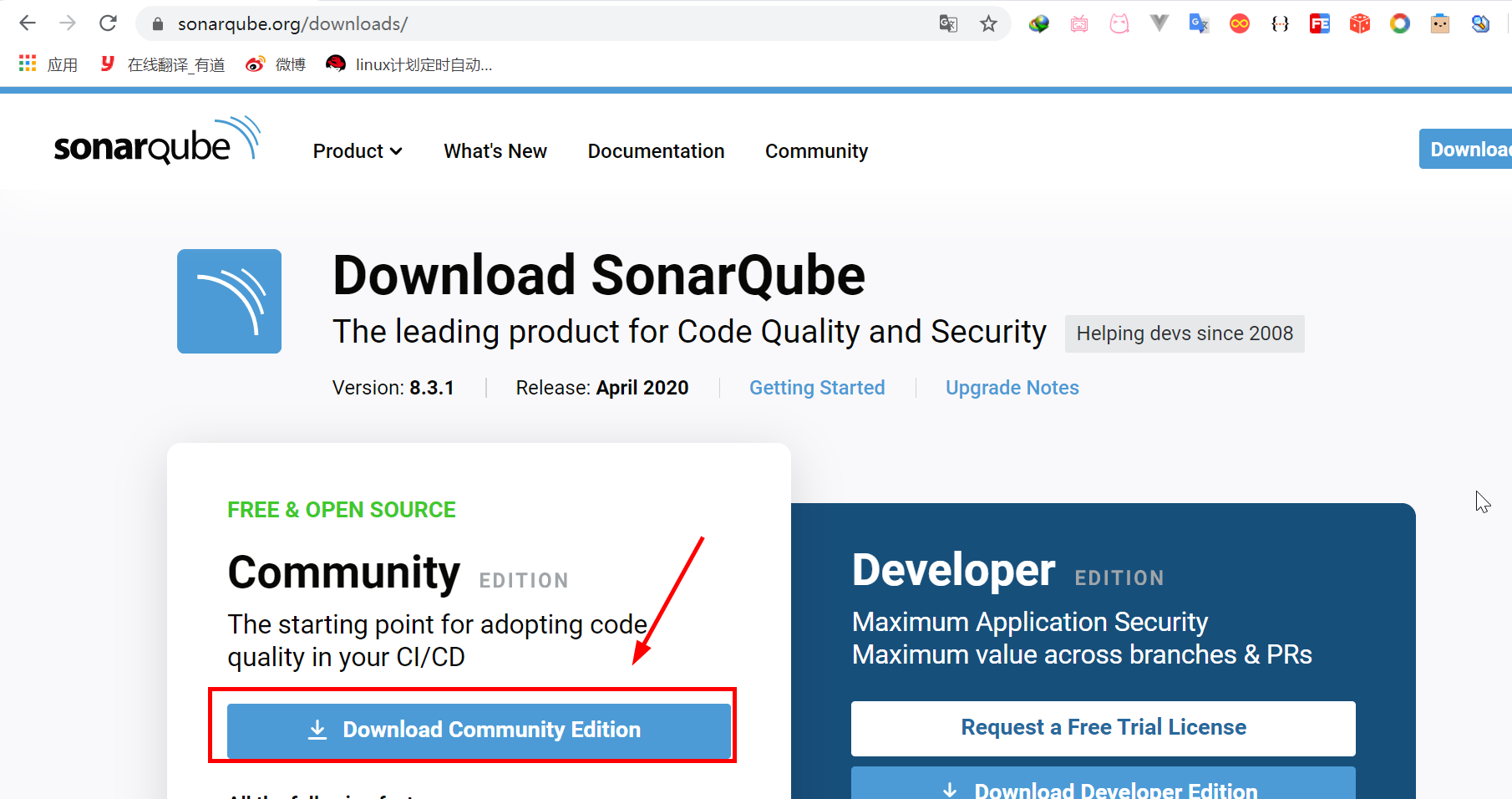
Task: Click the Request a Free Trial License button
Action: [x=1103, y=728]
